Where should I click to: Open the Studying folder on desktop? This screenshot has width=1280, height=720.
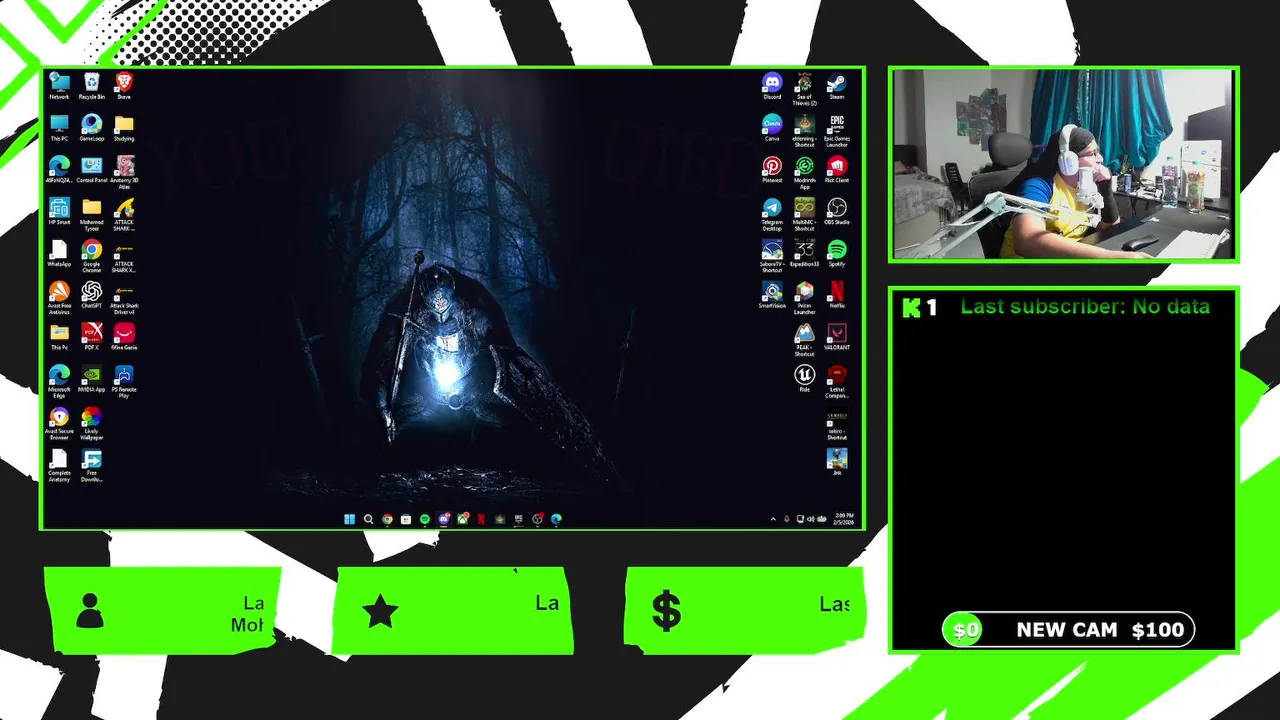[124, 127]
